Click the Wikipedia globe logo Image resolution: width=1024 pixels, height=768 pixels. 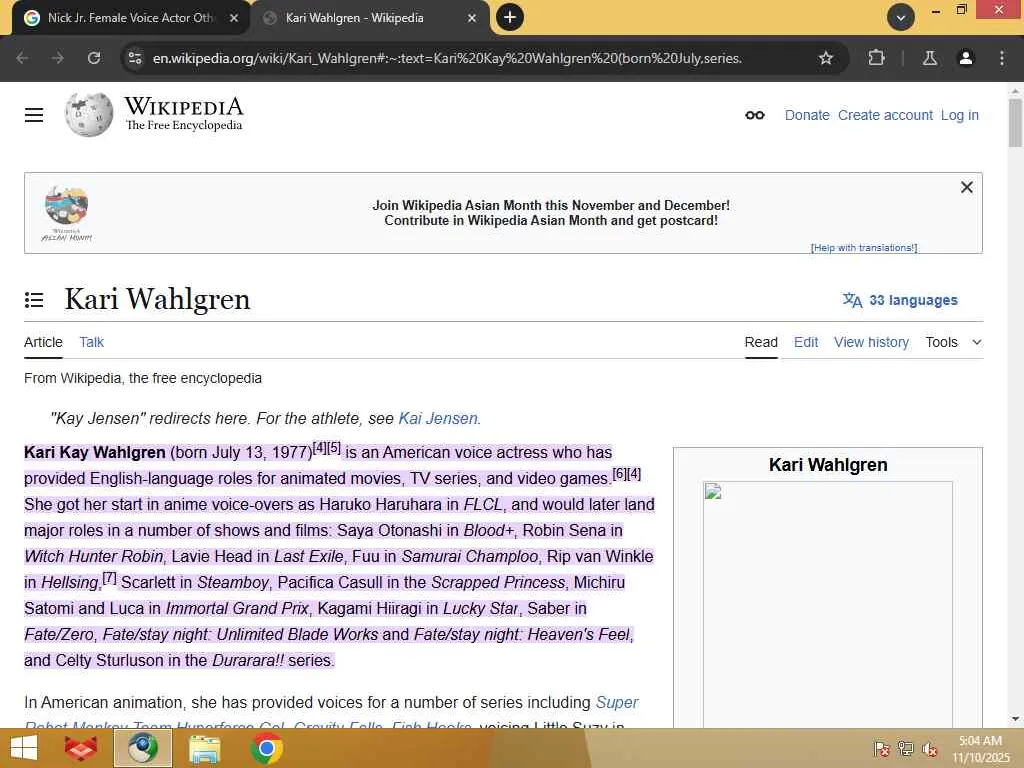[x=89, y=114]
